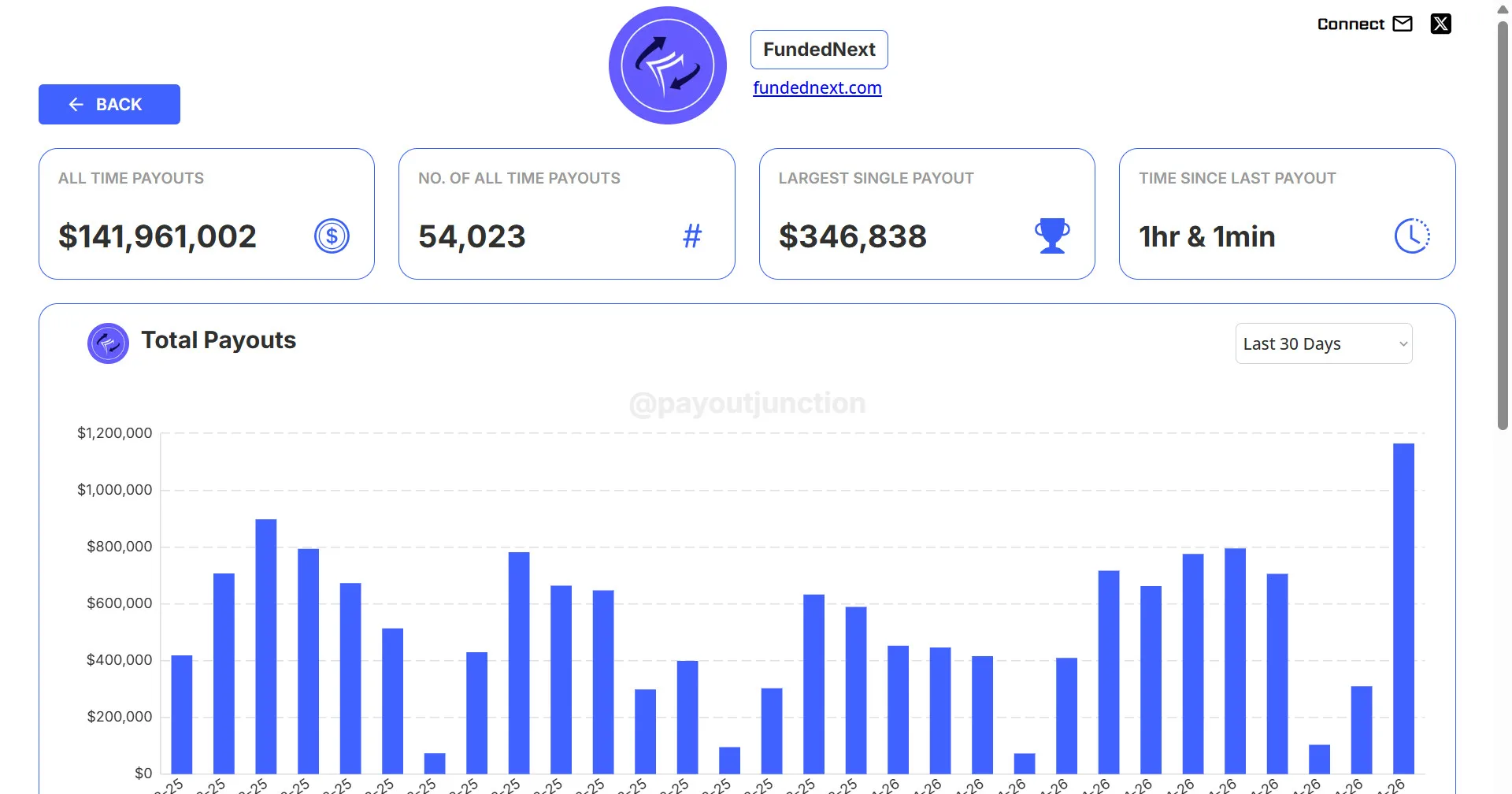The width and height of the screenshot is (1512, 794).
Task: Open the Last 30 Days dropdown
Action: (x=1323, y=343)
